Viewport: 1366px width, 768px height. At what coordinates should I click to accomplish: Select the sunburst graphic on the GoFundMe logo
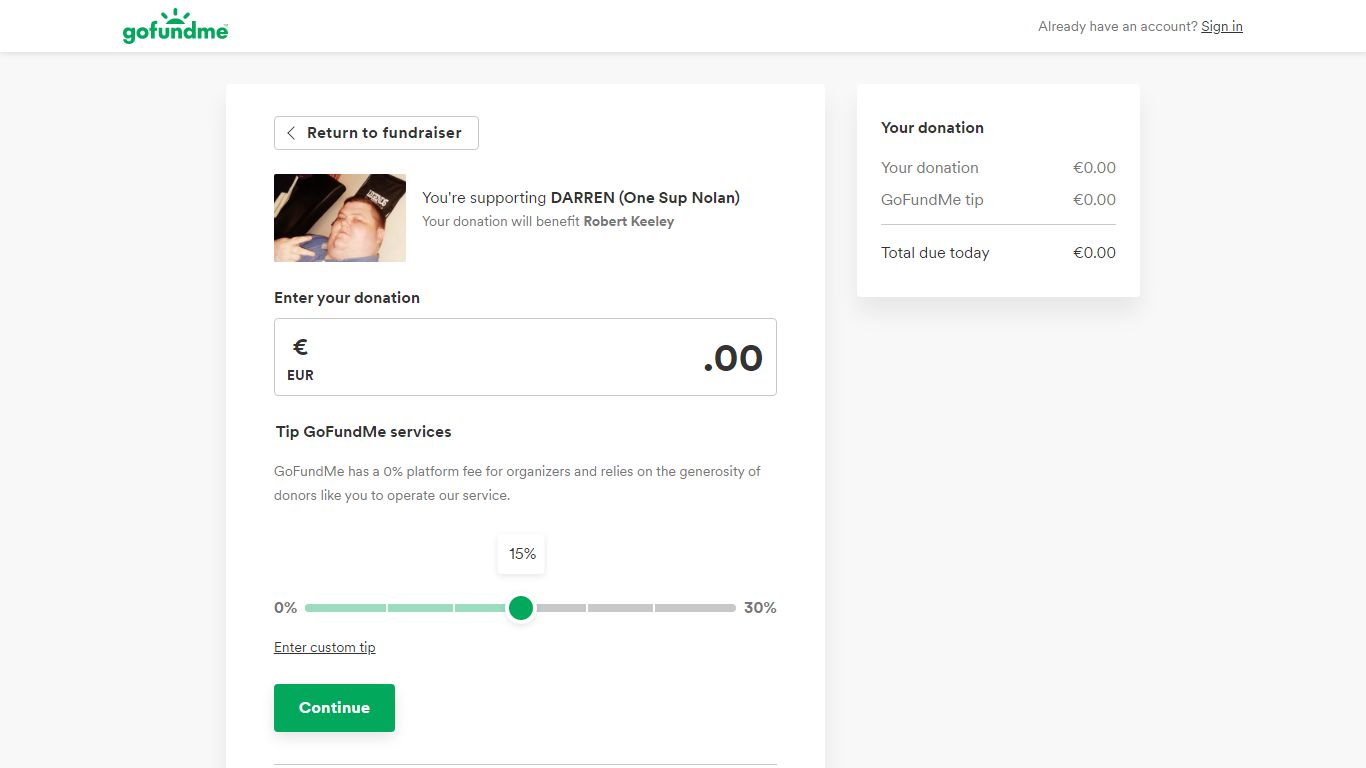tap(175, 16)
